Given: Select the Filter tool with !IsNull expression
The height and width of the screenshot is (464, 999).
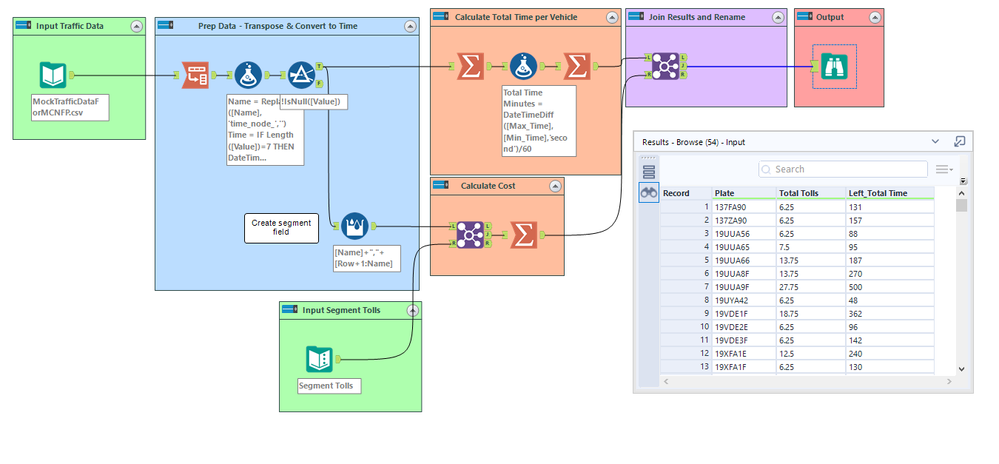Looking at the screenshot, I should (x=301, y=75).
